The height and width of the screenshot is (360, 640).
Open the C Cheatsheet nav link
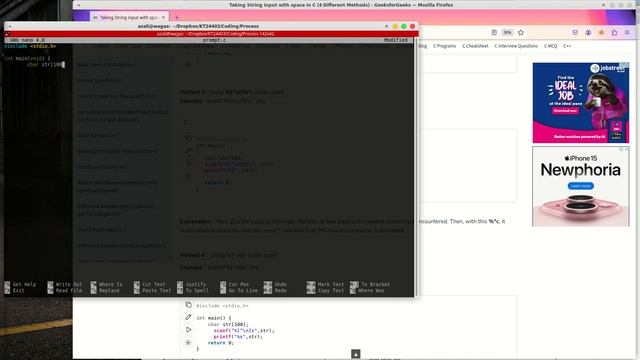pos(475,46)
